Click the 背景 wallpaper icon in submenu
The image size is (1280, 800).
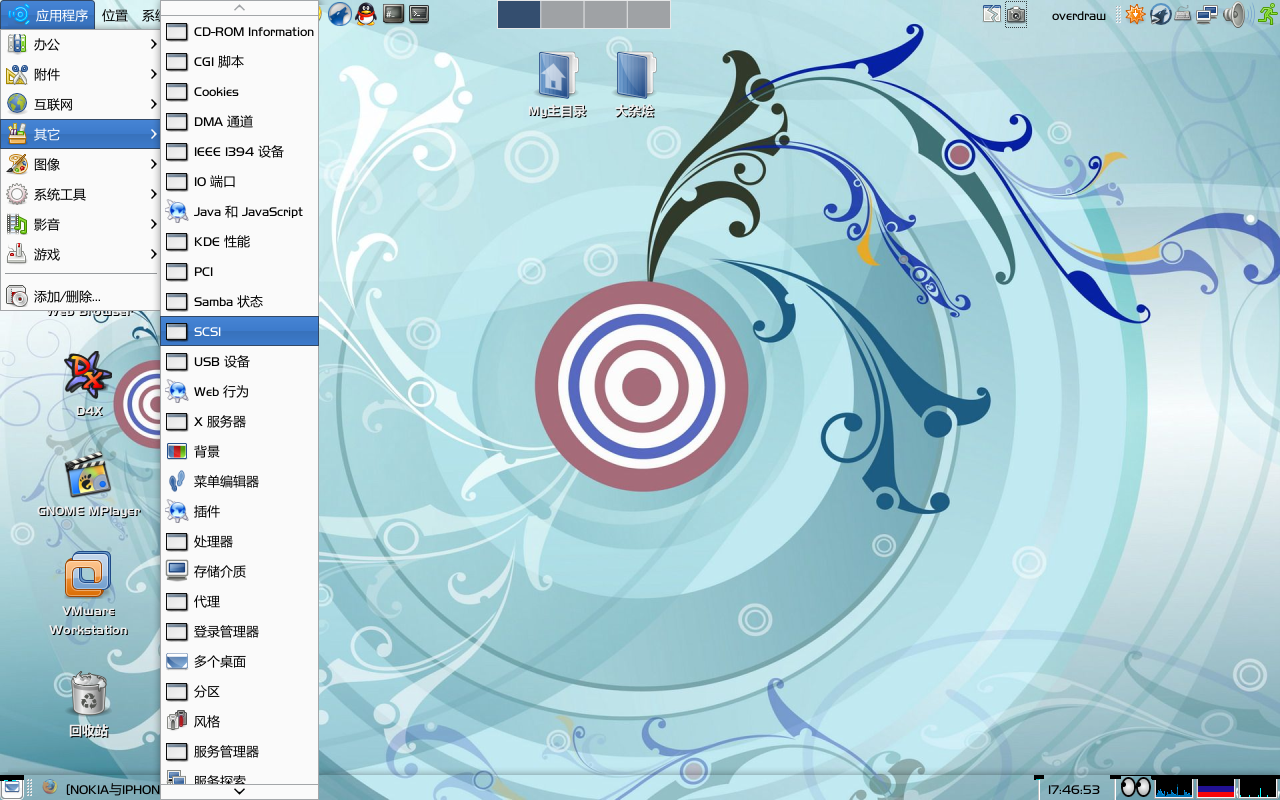click(177, 451)
